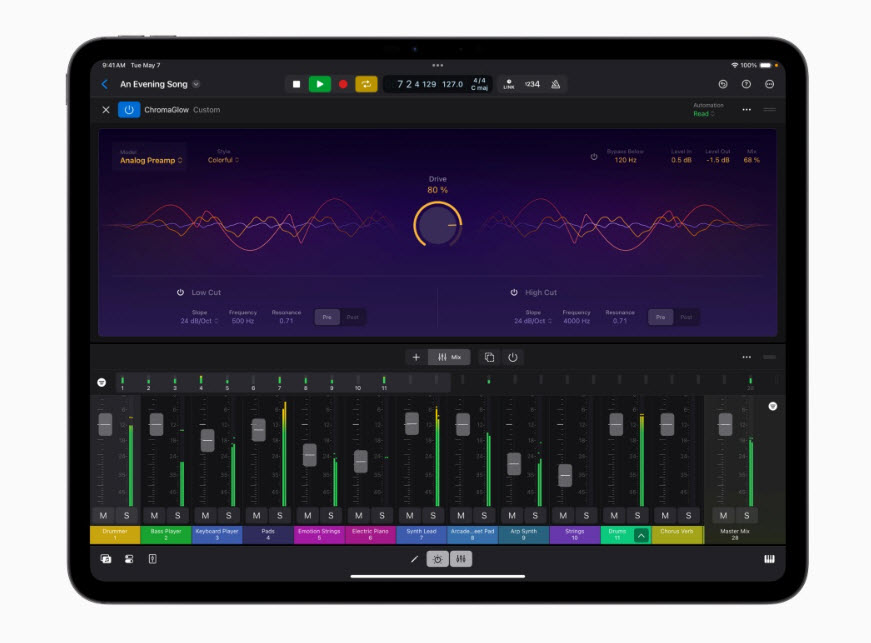Tap the Link sync icon
871x643 pixels.
[x=509, y=84]
